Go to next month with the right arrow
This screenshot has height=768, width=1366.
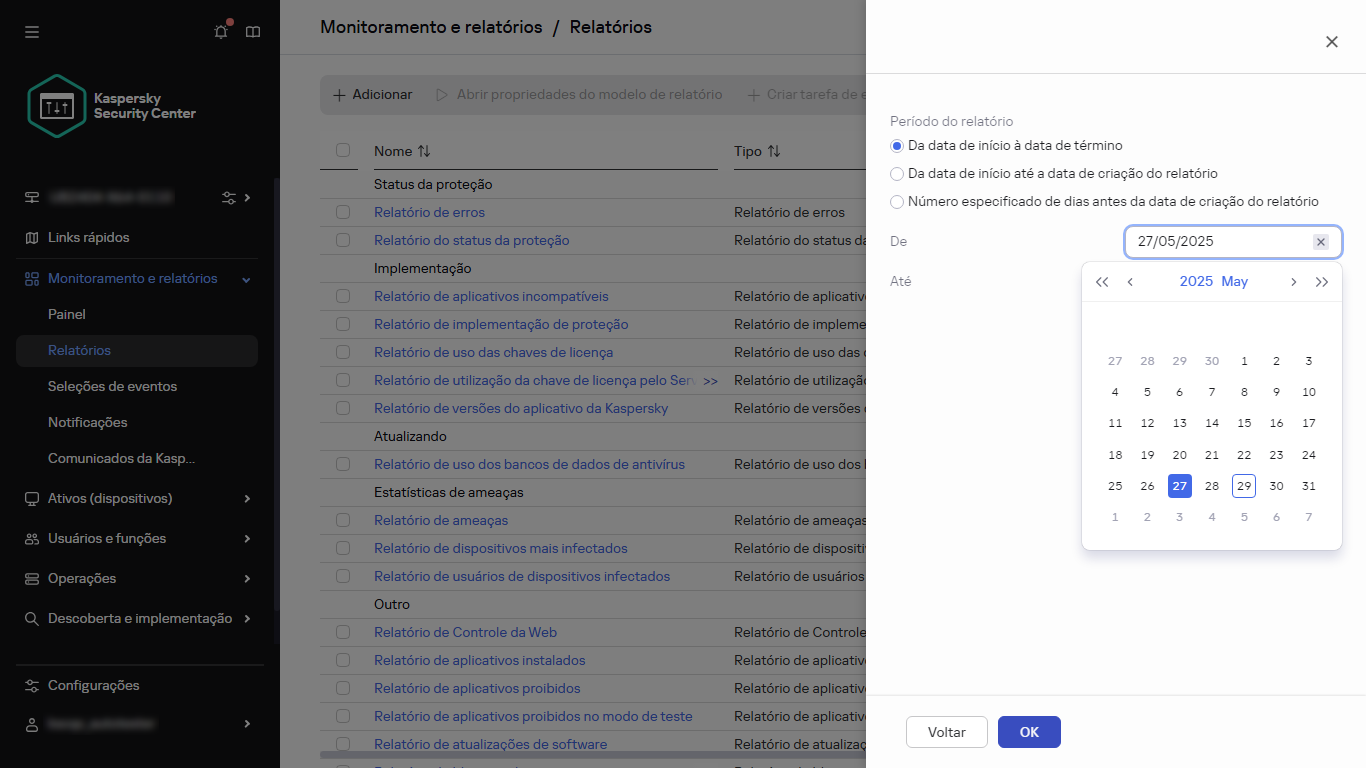tap(1293, 282)
